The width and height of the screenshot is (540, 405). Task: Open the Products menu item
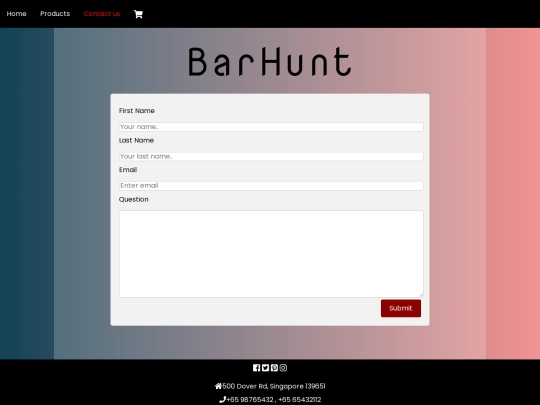[x=55, y=14]
